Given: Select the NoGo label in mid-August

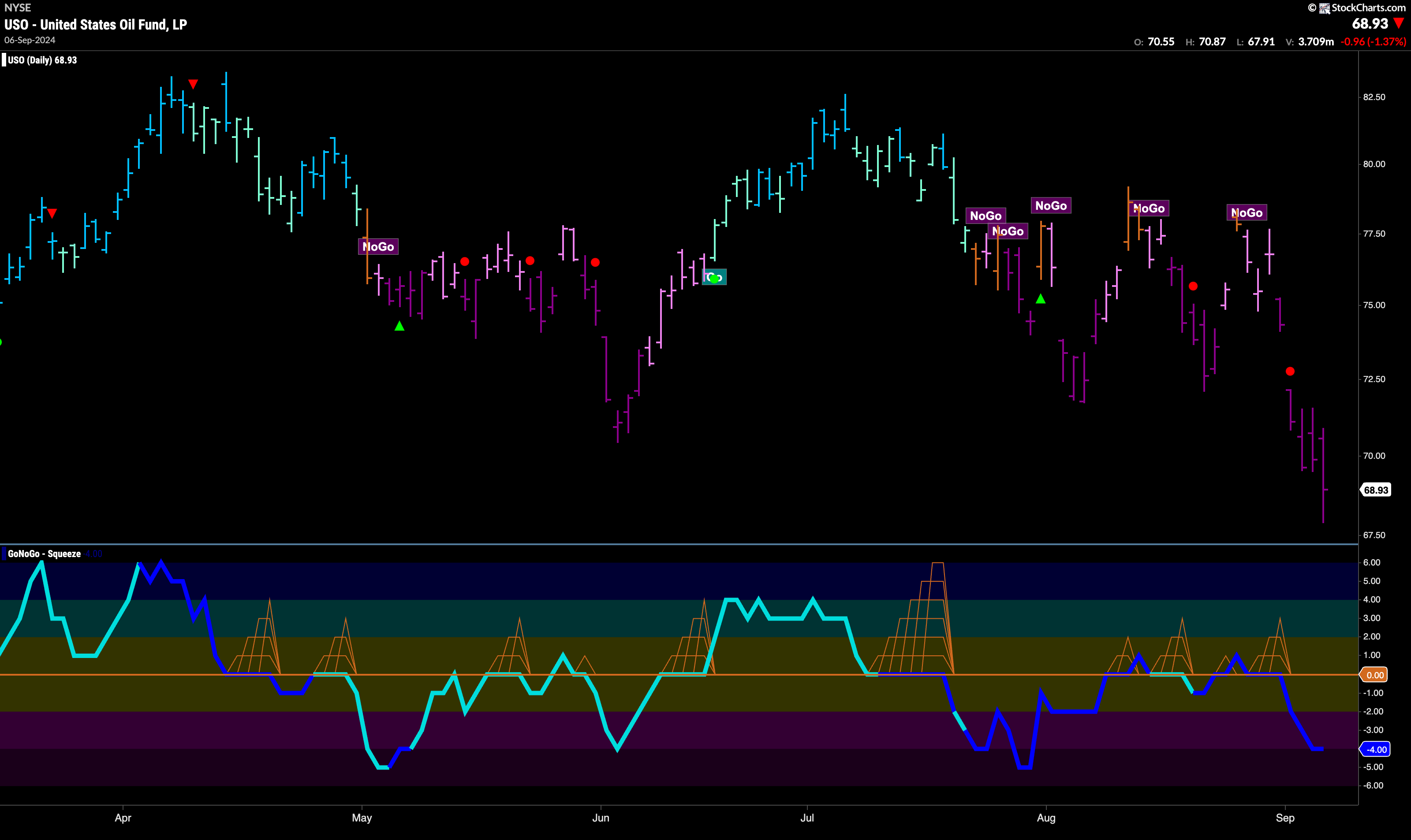Looking at the screenshot, I should point(1149,208).
